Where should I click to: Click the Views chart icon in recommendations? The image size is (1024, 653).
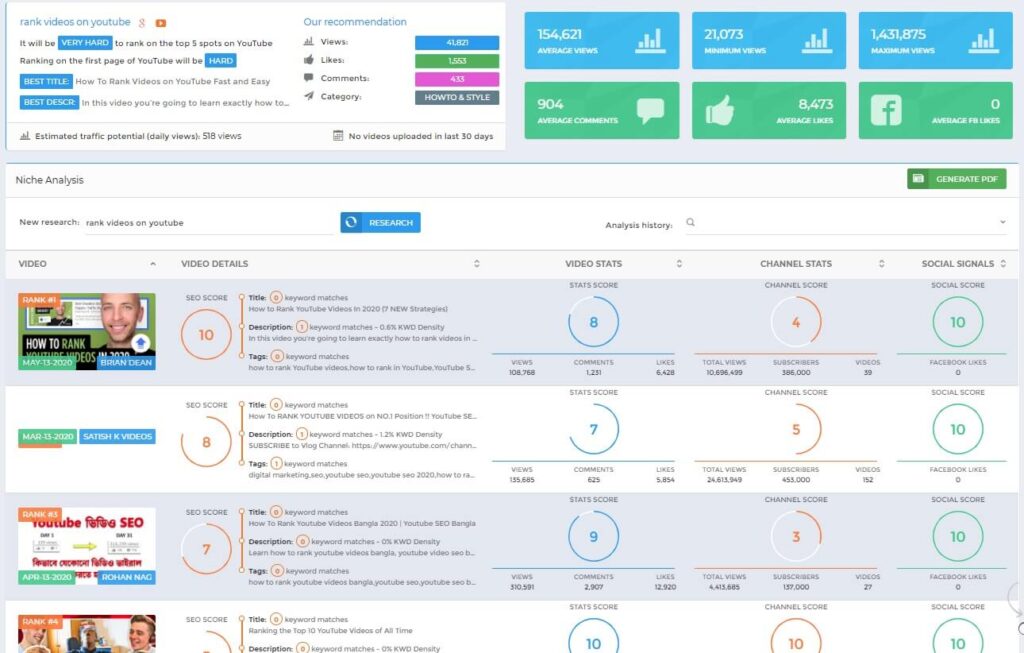pyautogui.click(x=309, y=41)
